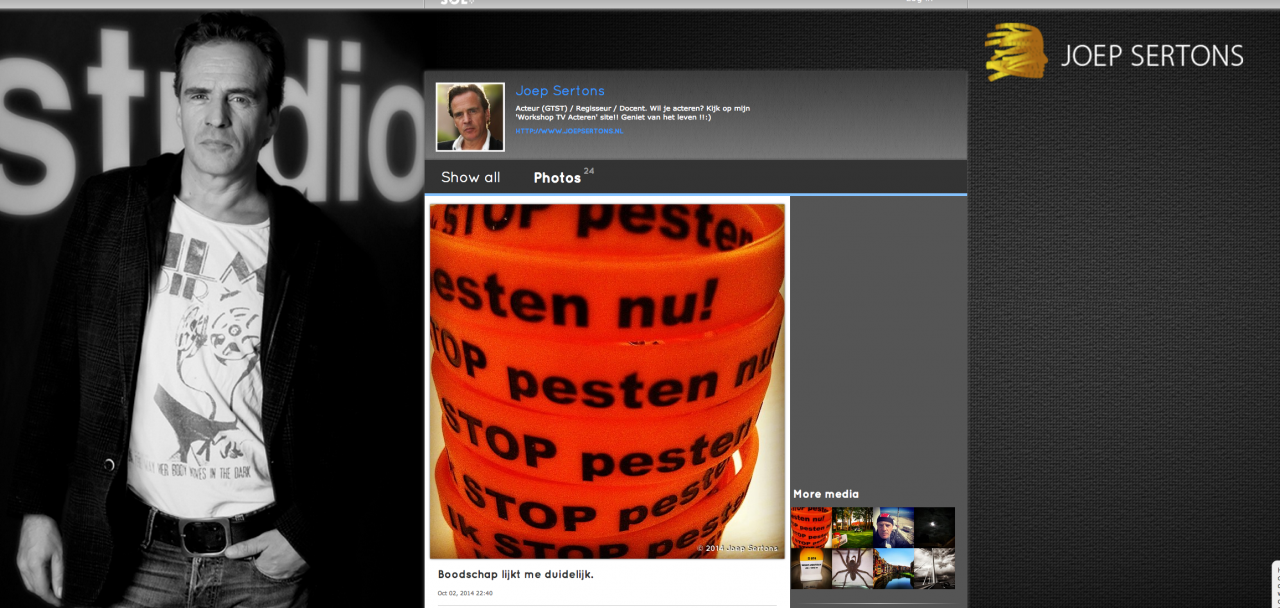Click the JOEP SERTONS logo text

click(1152, 56)
